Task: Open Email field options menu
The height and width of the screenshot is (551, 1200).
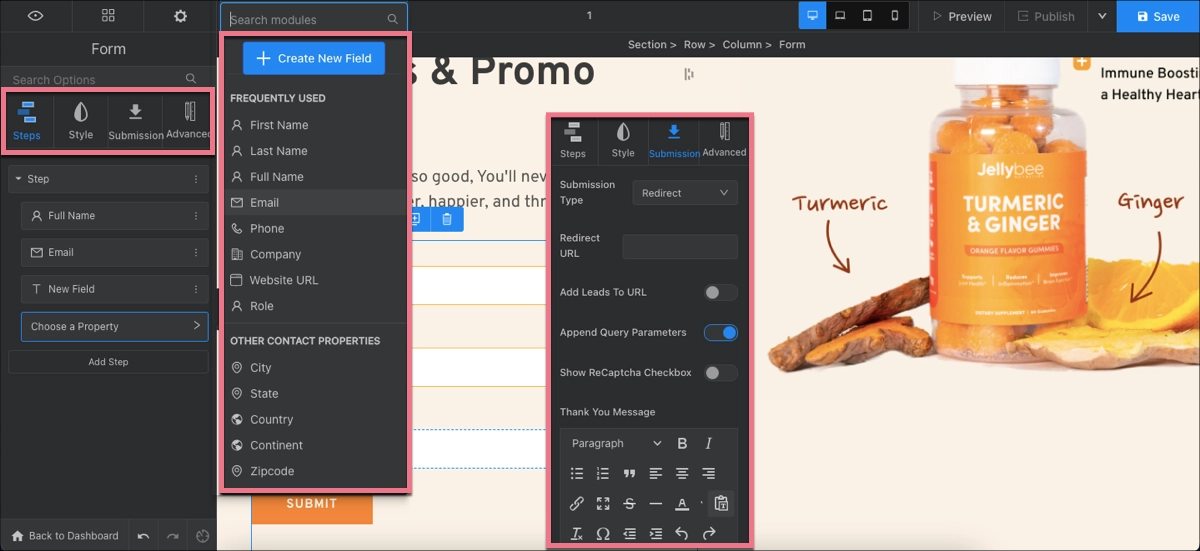Action: [x=196, y=252]
